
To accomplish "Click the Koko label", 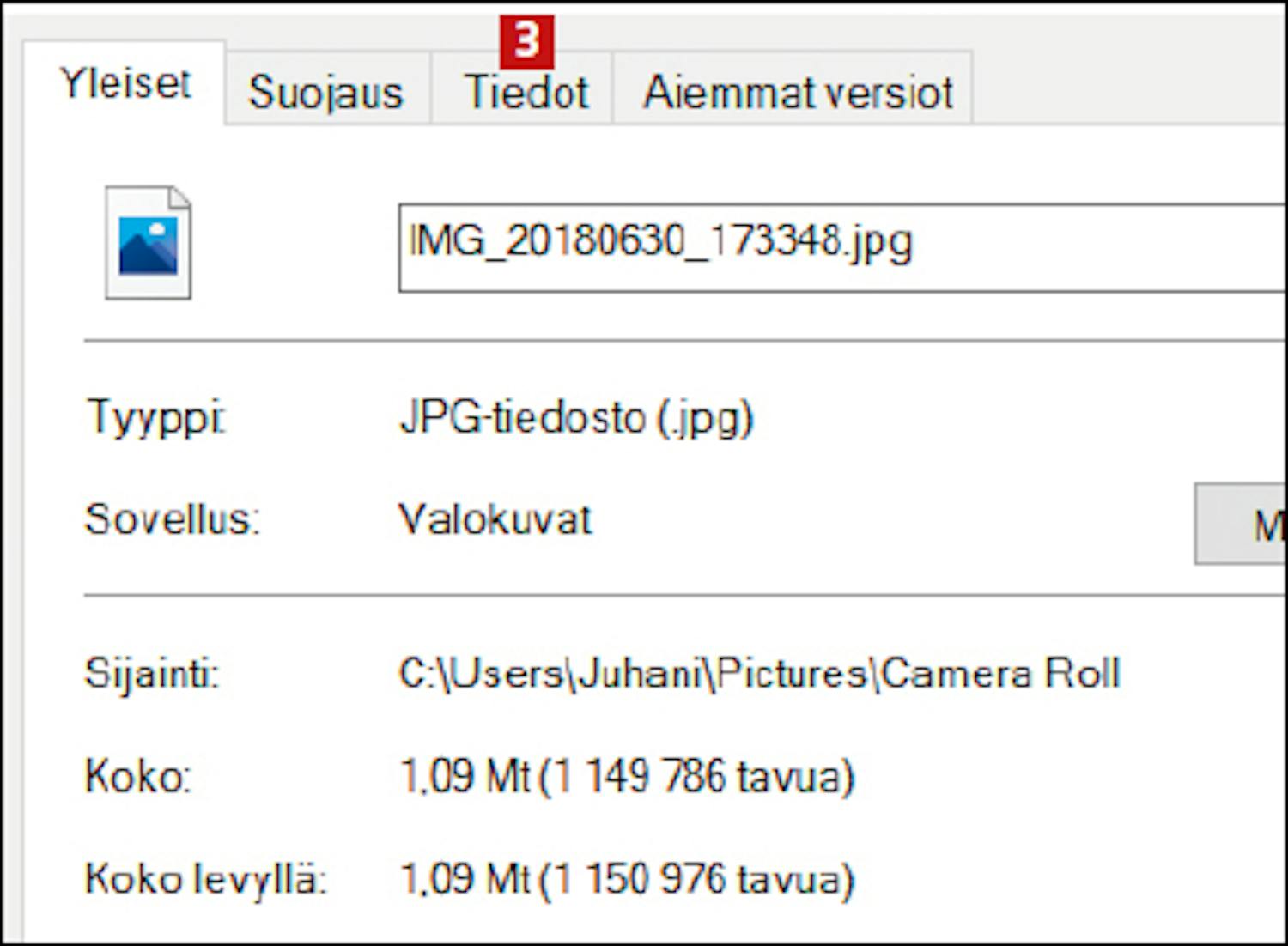I will pos(137,776).
